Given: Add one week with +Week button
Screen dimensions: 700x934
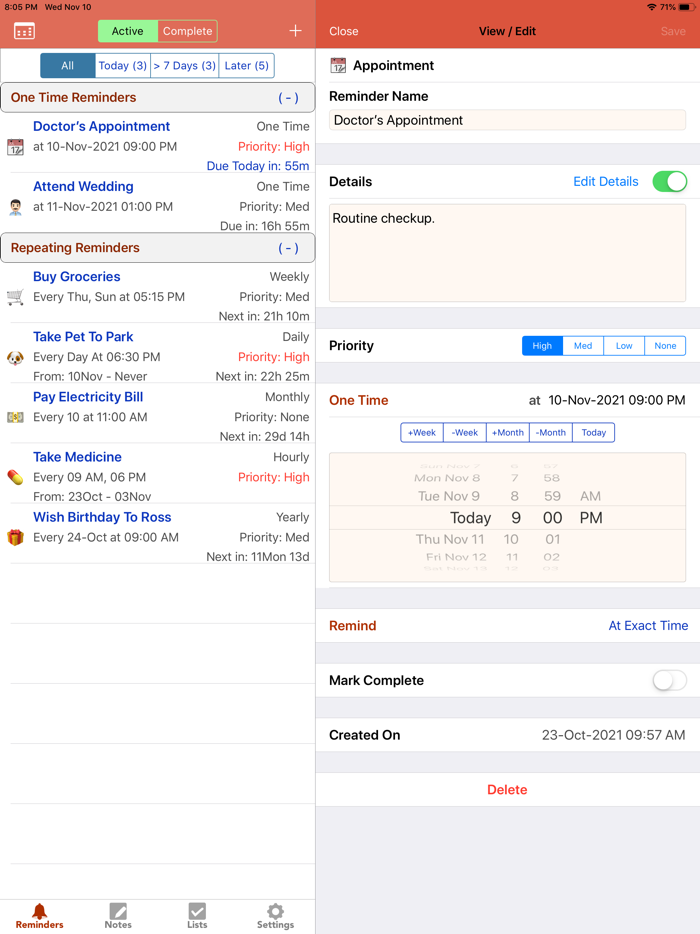Looking at the screenshot, I should click(x=422, y=432).
